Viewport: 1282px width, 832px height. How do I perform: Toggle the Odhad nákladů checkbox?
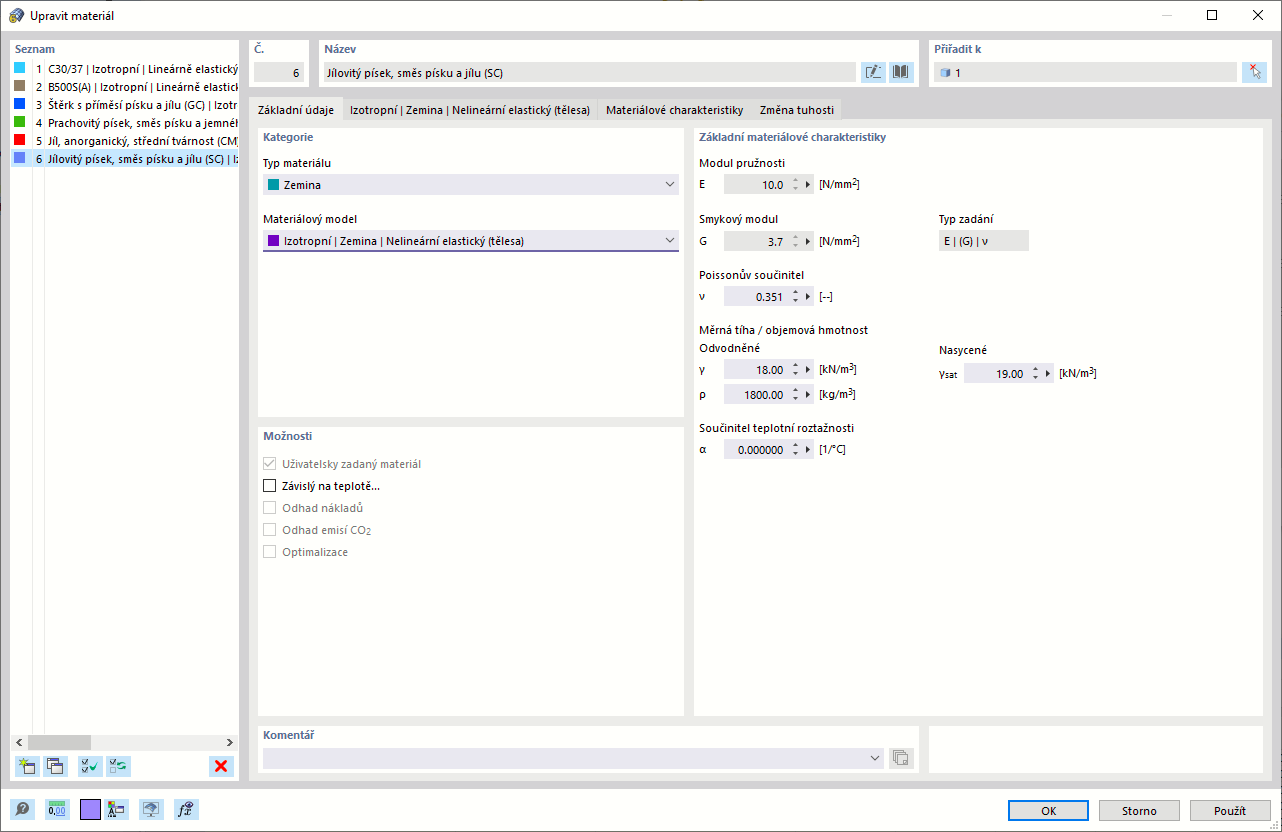pos(269,508)
